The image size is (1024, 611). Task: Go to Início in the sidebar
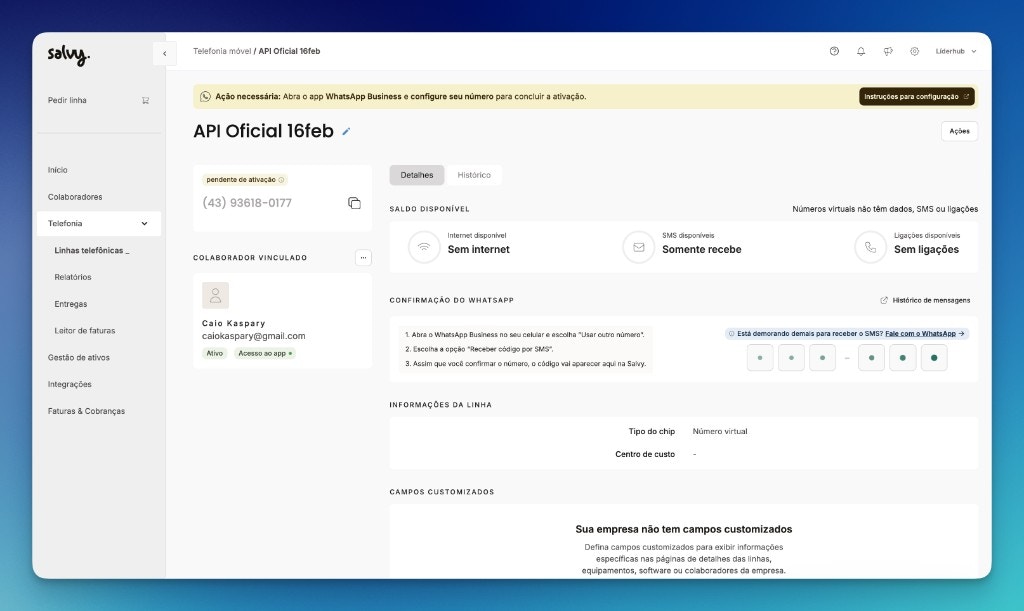pyautogui.click(x=57, y=170)
